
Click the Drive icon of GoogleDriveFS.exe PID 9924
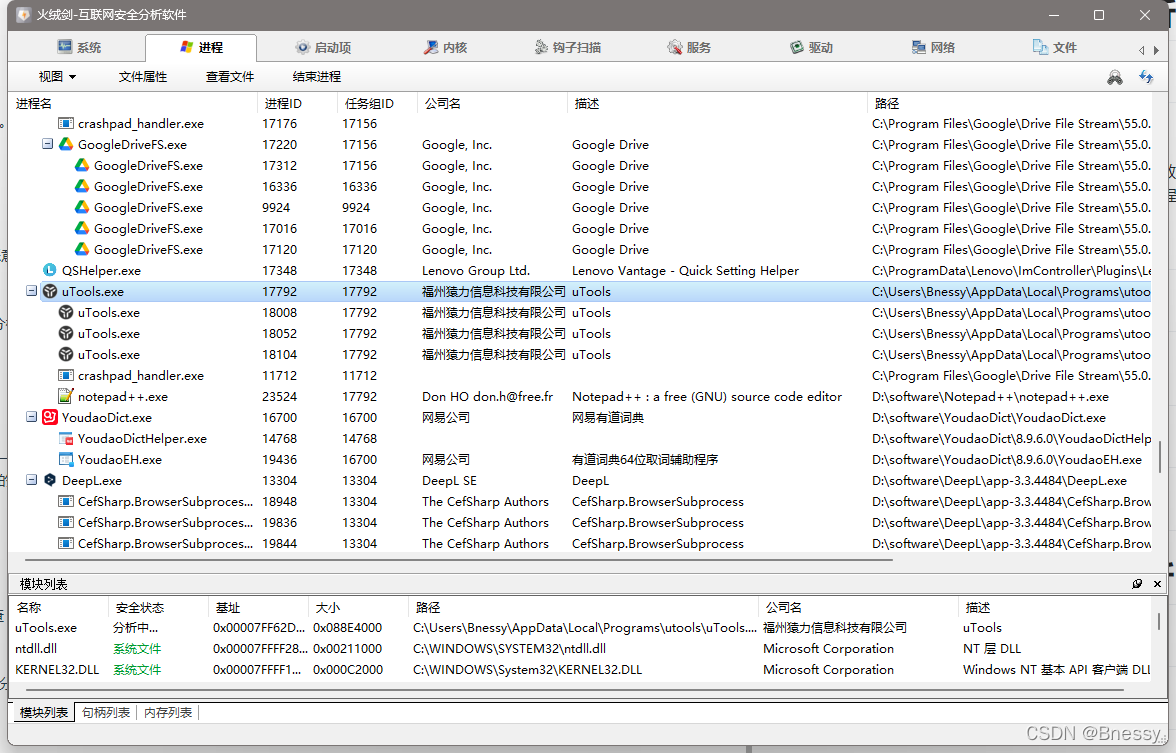[82, 207]
